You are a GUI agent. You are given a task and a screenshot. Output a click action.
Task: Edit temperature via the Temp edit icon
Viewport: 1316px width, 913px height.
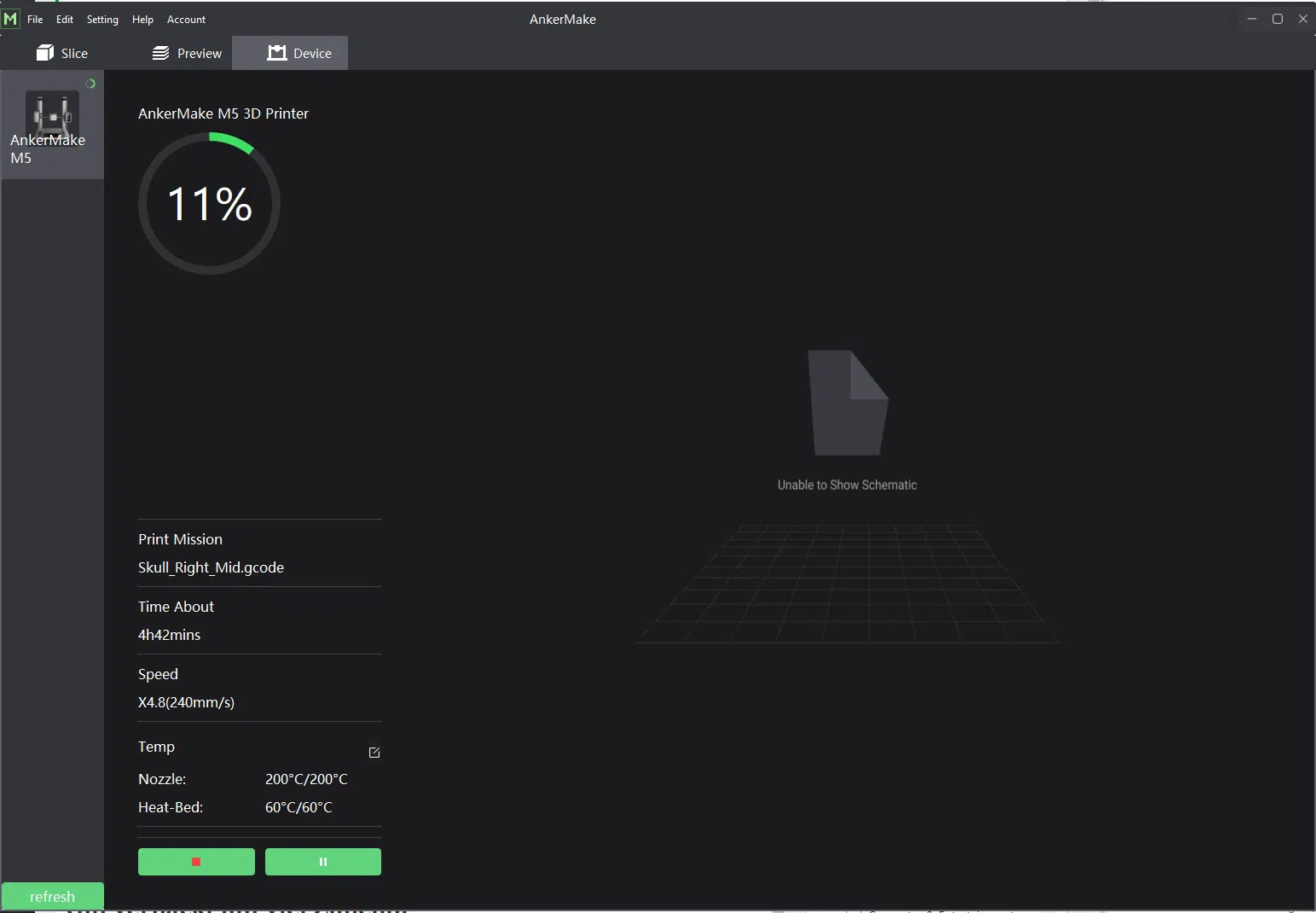tap(374, 753)
